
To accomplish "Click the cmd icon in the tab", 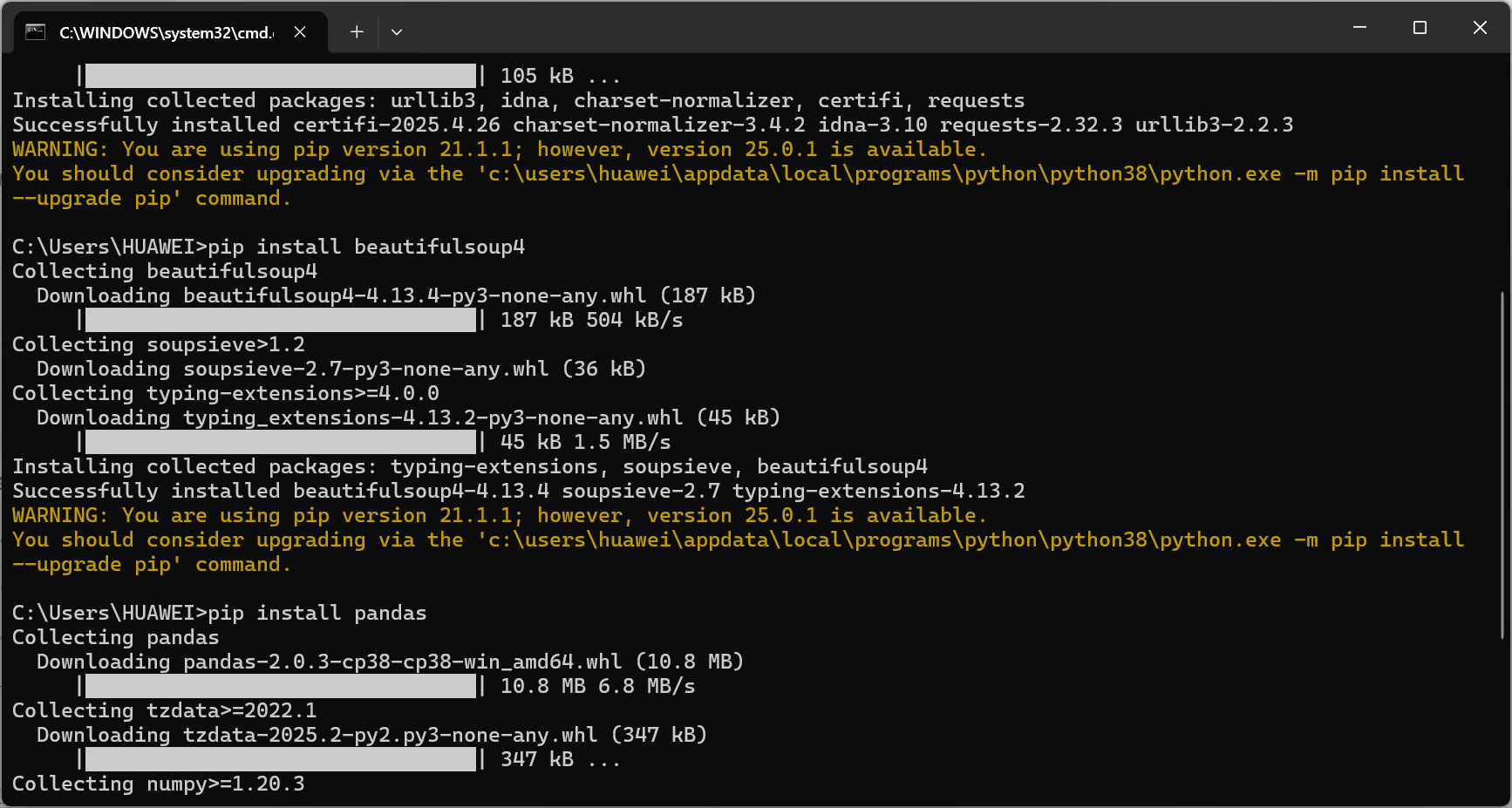I will click(x=35, y=32).
